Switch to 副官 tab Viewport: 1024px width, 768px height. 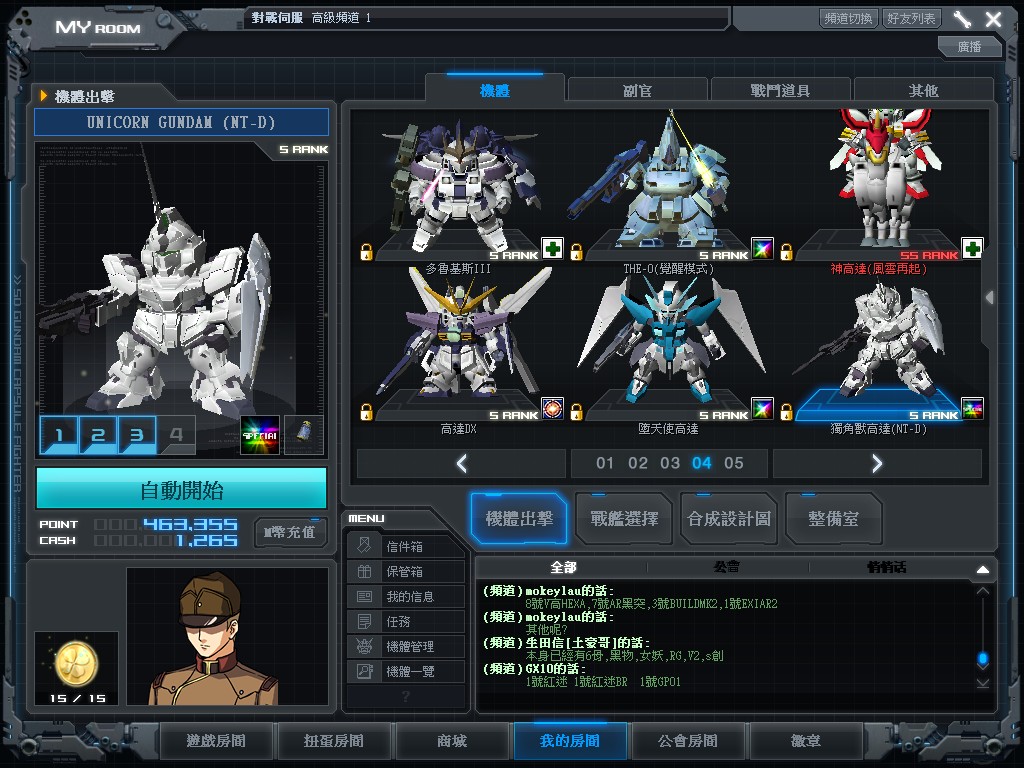click(x=637, y=90)
